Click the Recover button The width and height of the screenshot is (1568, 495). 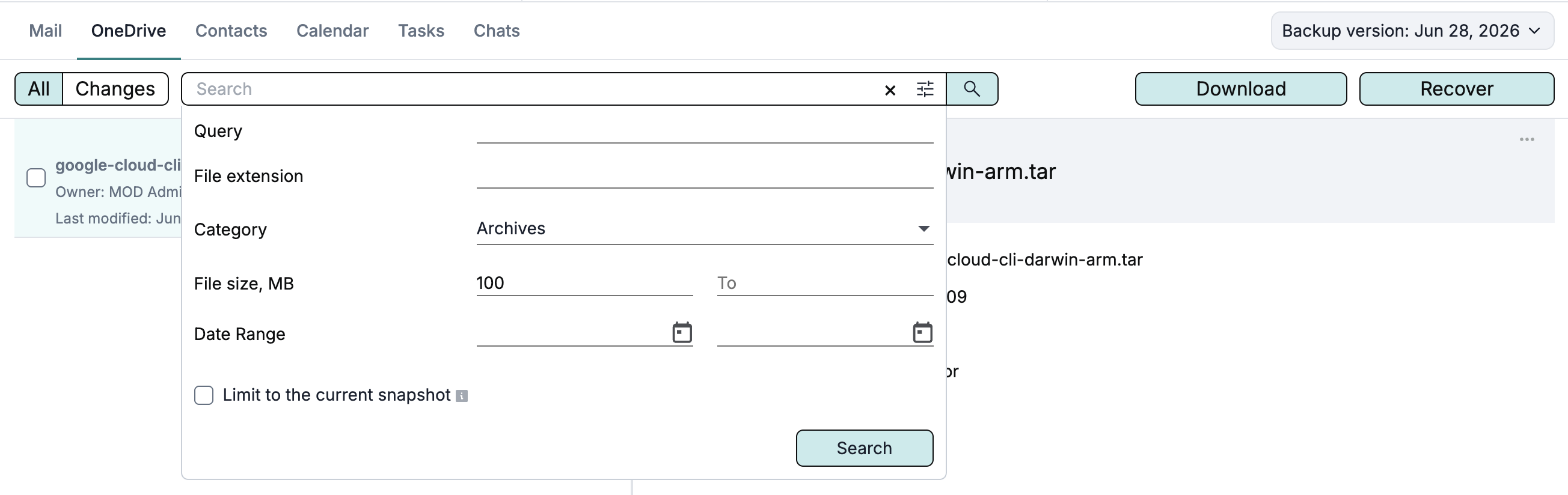point(1456,89)
